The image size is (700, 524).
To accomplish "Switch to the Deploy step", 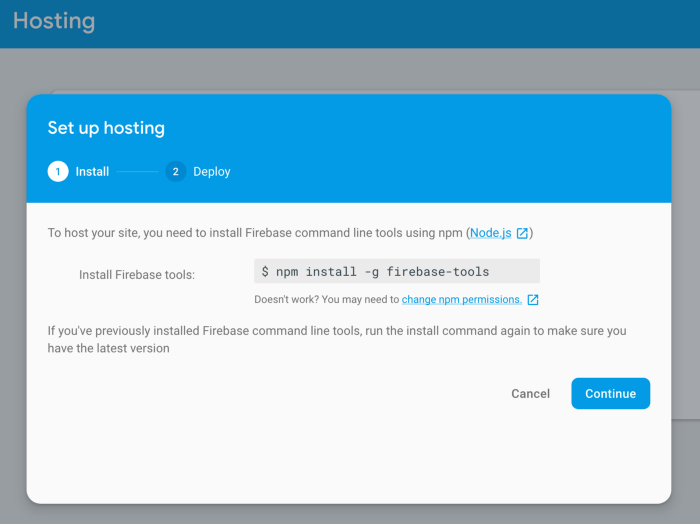I will click(212, 172).
